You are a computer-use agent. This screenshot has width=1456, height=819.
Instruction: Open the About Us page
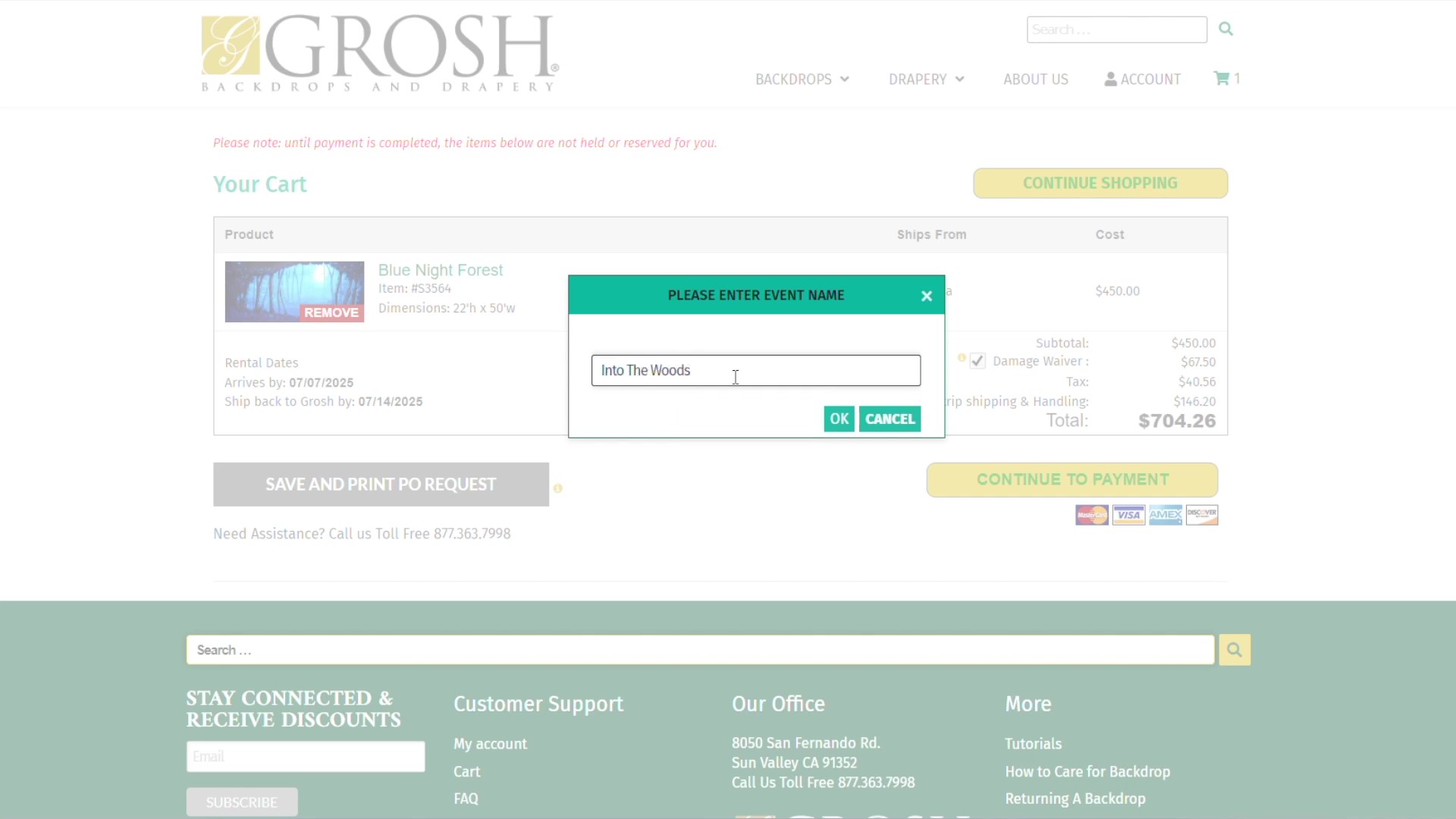pyautogui.click(x=1036, y=80)
